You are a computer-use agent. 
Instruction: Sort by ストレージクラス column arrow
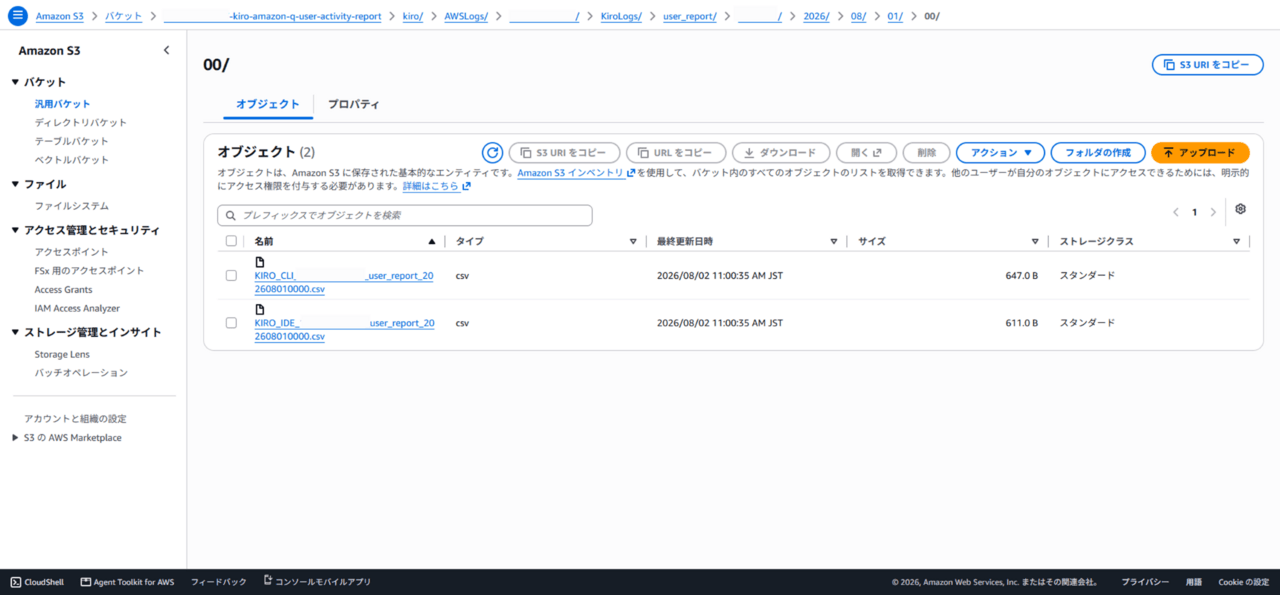[1237, 241]
